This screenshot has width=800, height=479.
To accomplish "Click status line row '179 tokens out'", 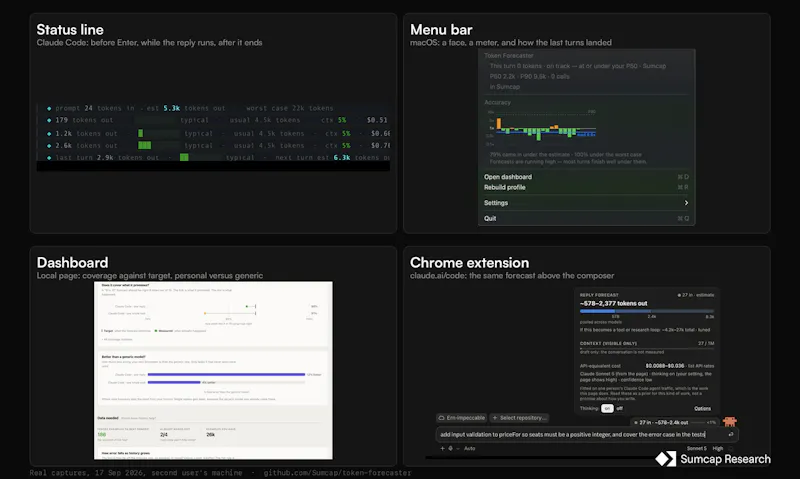I will [x=217, y=120].
